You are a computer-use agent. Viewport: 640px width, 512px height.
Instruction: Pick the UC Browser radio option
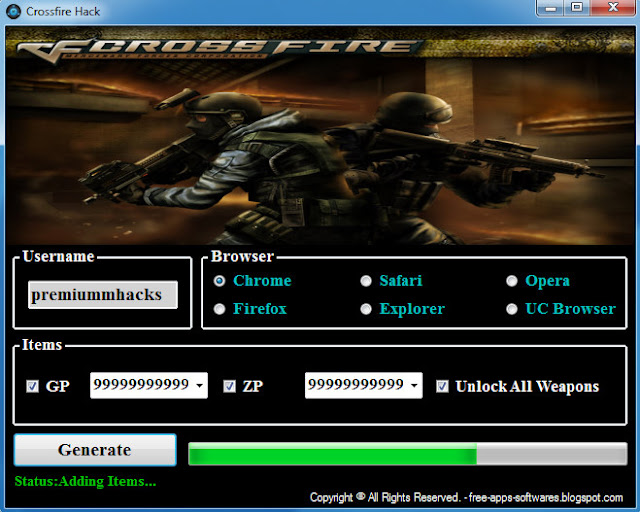[512, 309]
